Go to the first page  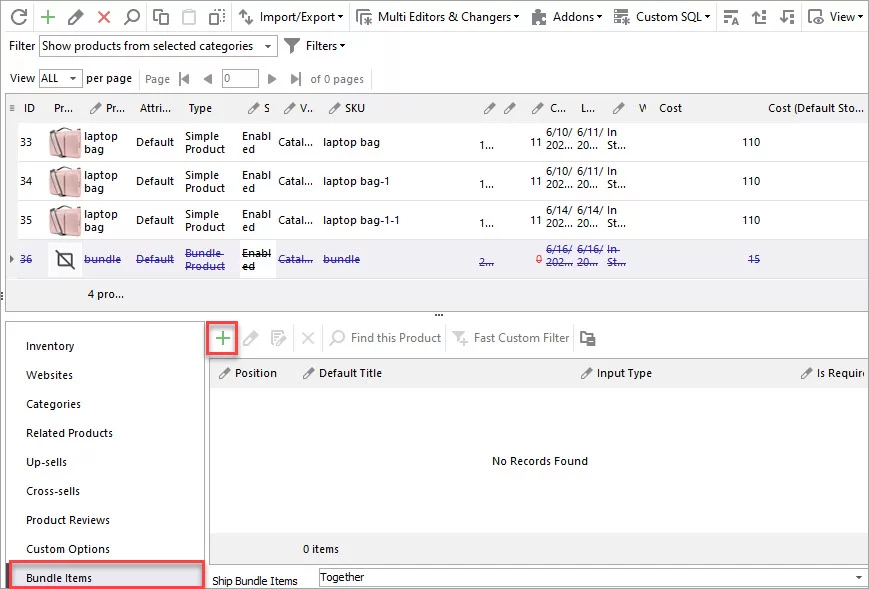pyautogui.click(x=185, y=79)
